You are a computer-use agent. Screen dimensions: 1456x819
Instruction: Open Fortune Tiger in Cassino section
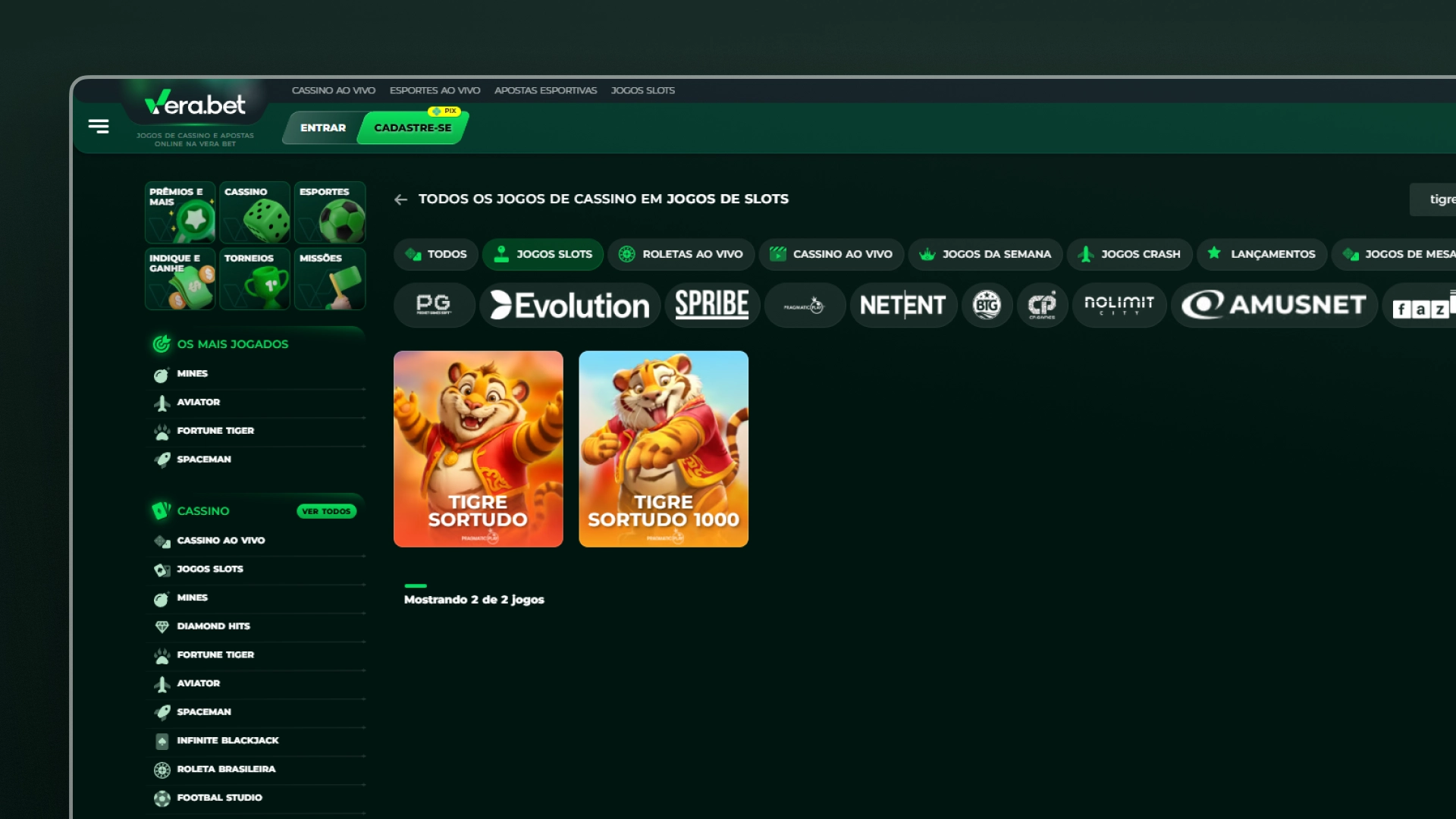256,655
